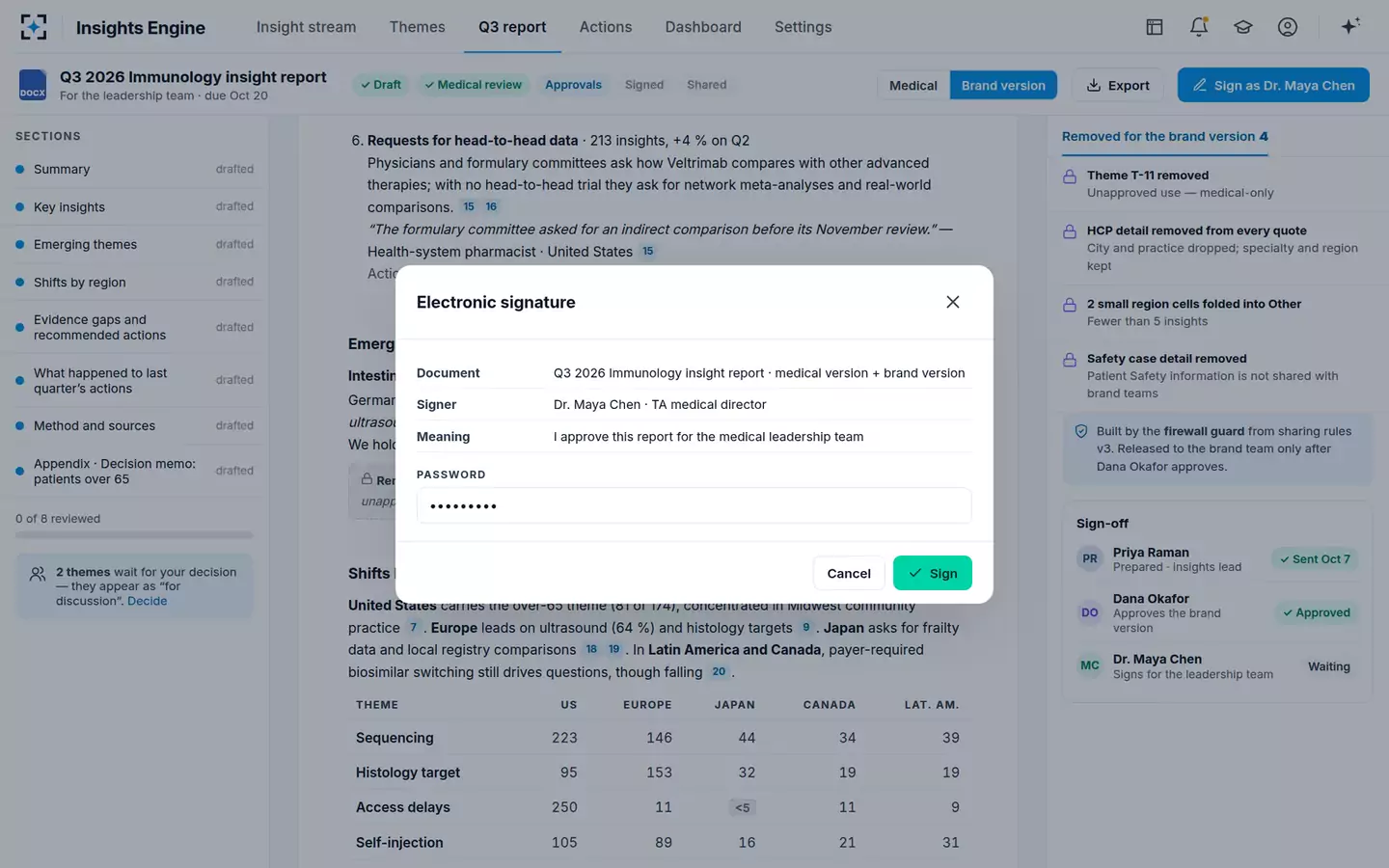1389x868 pixels.
Task: Open the Key insights section
Action: click(x=134, y=206)
